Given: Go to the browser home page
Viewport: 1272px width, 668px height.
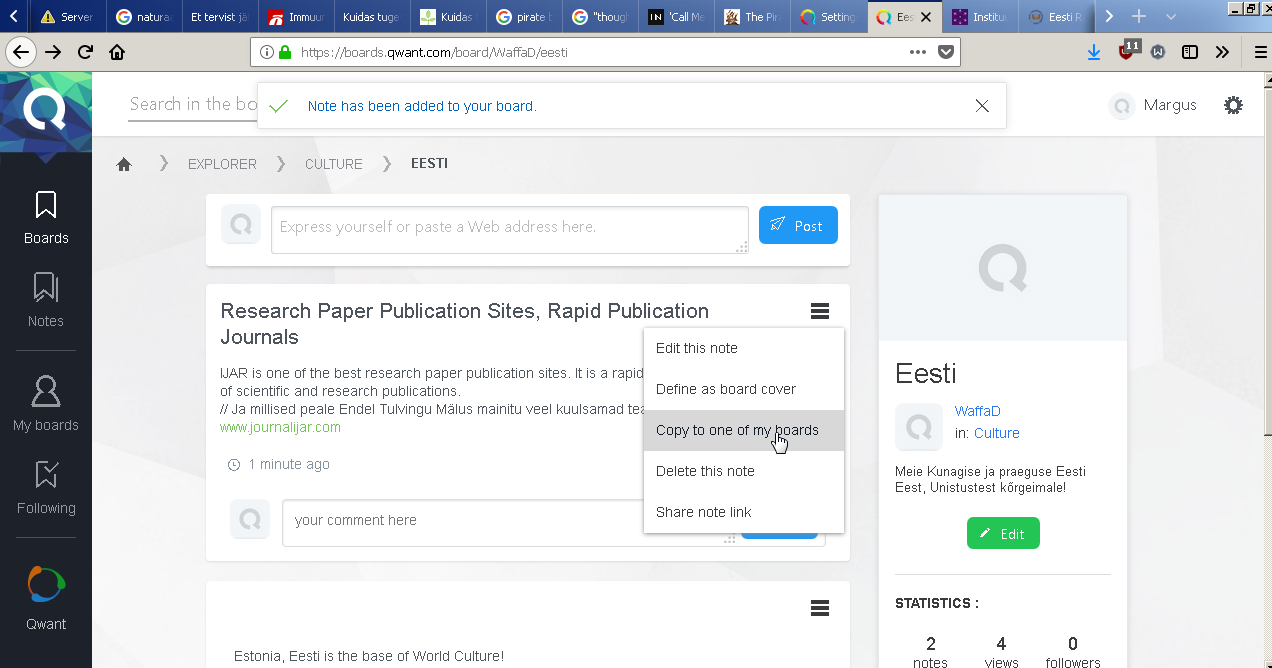Looking at the screenshot, I should [x=117, y=52].
